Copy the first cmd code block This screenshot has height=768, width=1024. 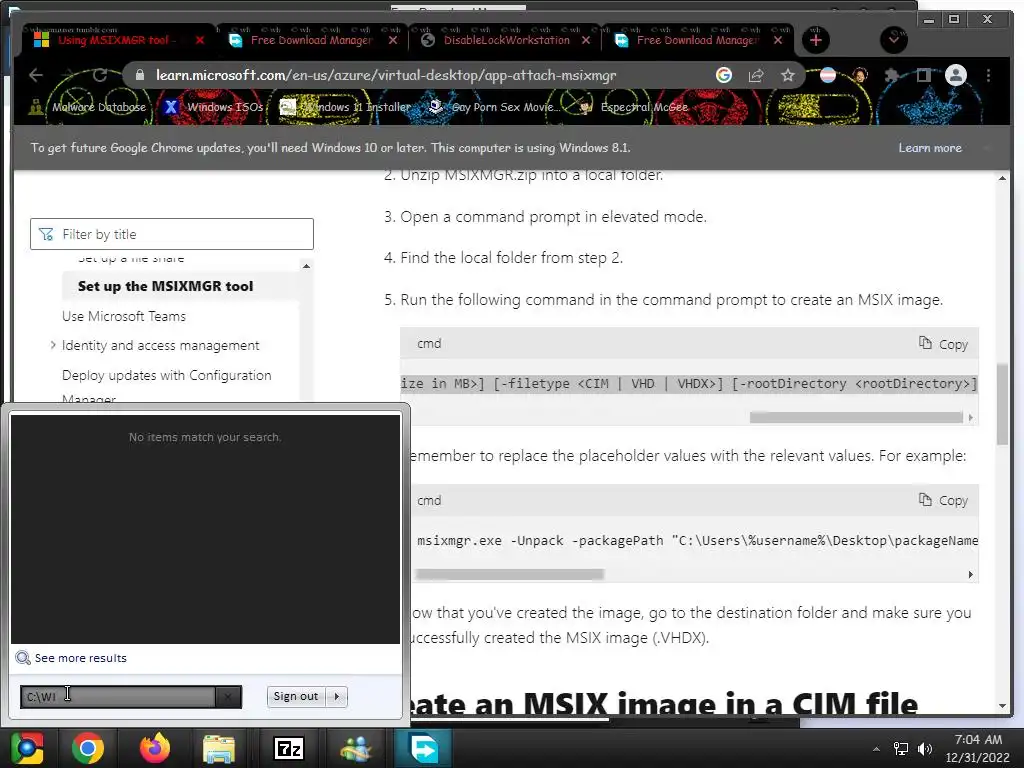click(x=943, y=344)
